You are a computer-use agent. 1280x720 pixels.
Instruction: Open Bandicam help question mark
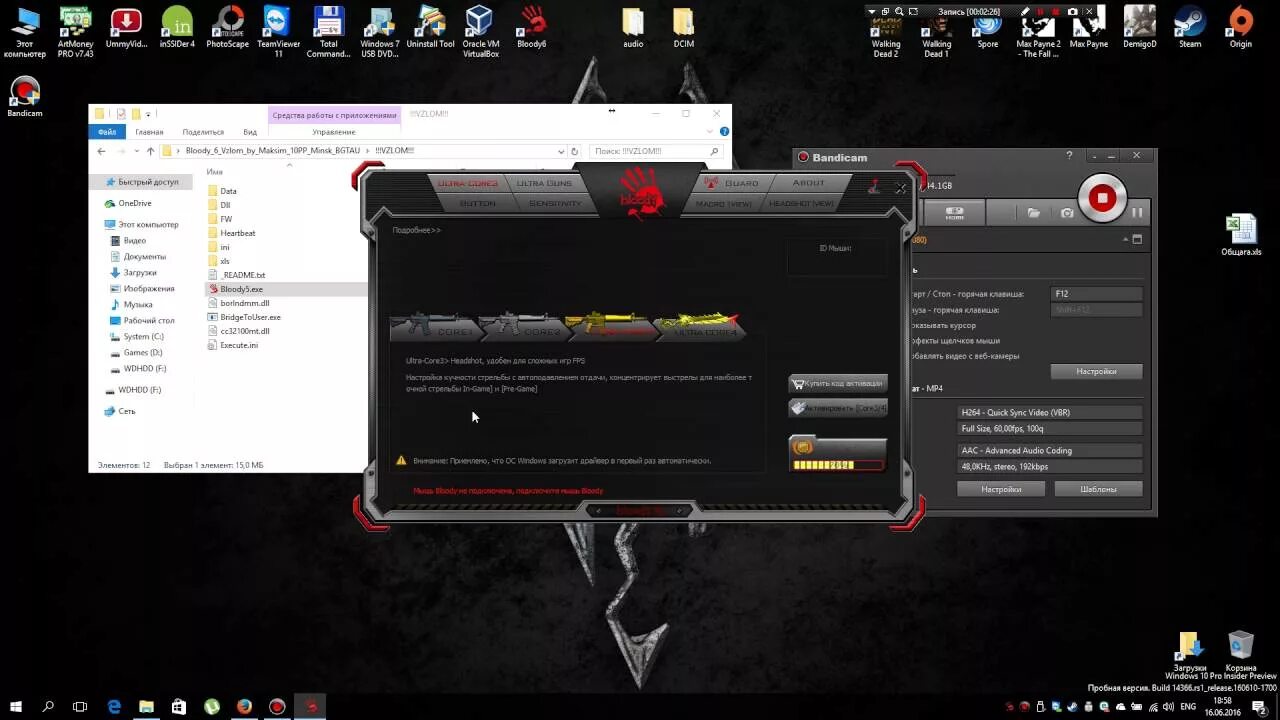click(x=1069, y=156)
